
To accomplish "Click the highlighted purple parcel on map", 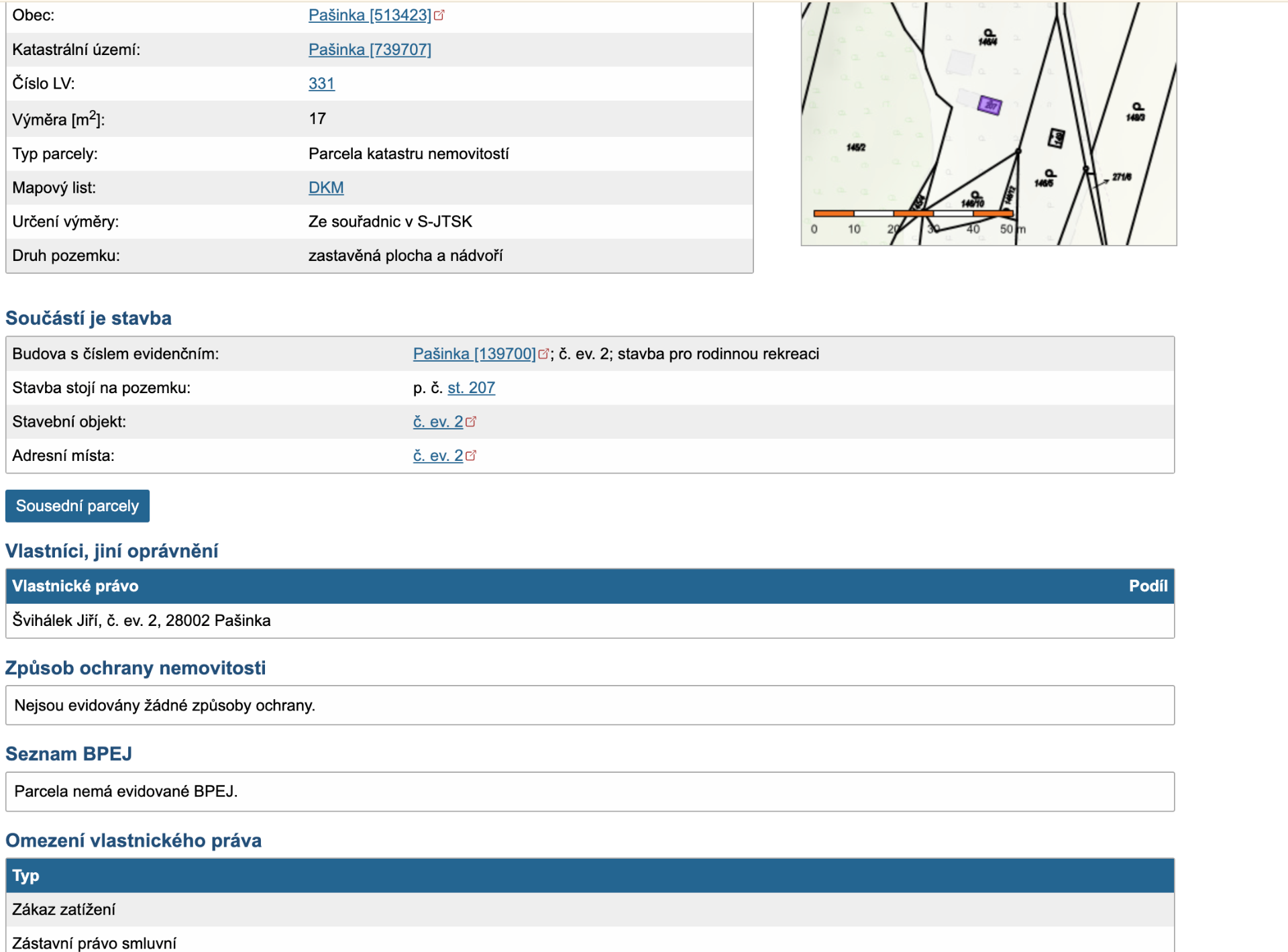I will click(989, 105).
